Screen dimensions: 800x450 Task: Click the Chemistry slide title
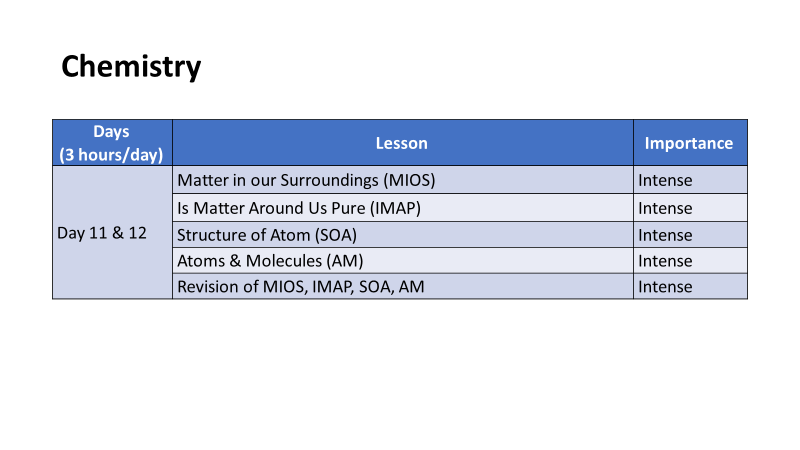pyautogui.click(x=131, y=67)
